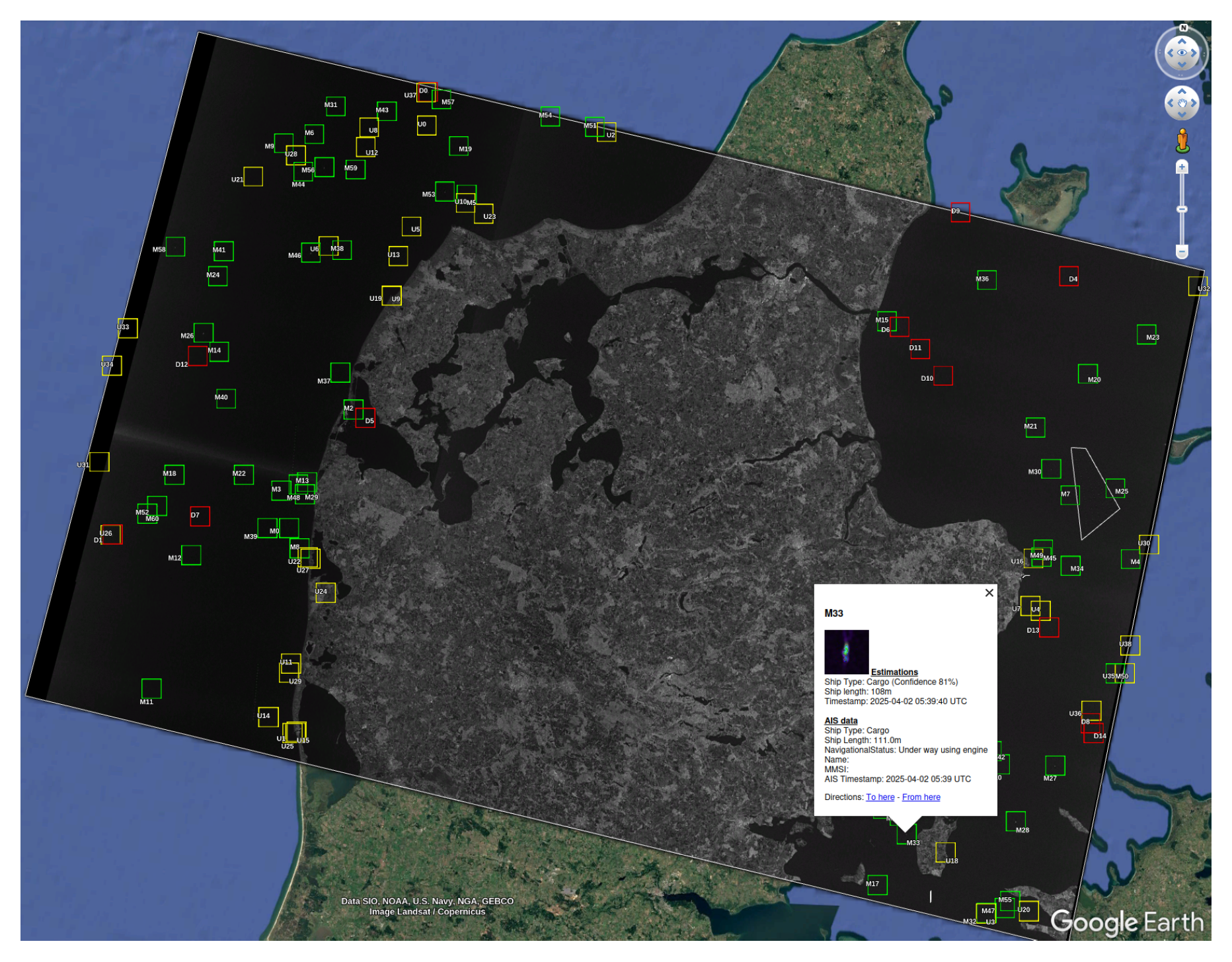Click the North compass indicator

point(1183,28)
